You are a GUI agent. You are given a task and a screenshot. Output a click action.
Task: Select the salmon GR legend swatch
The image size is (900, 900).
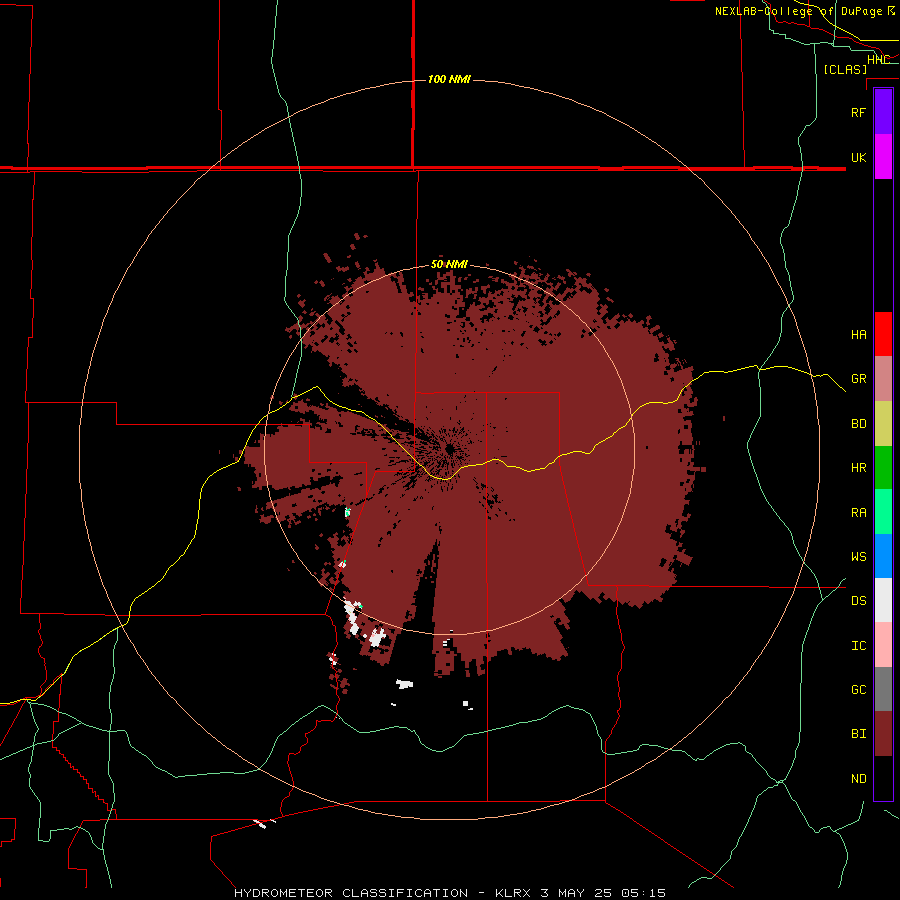point(883,379)
